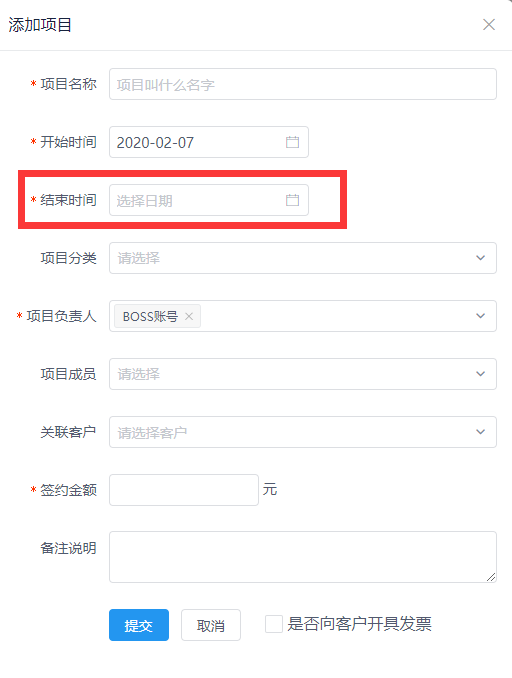512x678 pixels.
Task: Check 是否向客户开具发票 checkbox
Action: click(274, 624)
